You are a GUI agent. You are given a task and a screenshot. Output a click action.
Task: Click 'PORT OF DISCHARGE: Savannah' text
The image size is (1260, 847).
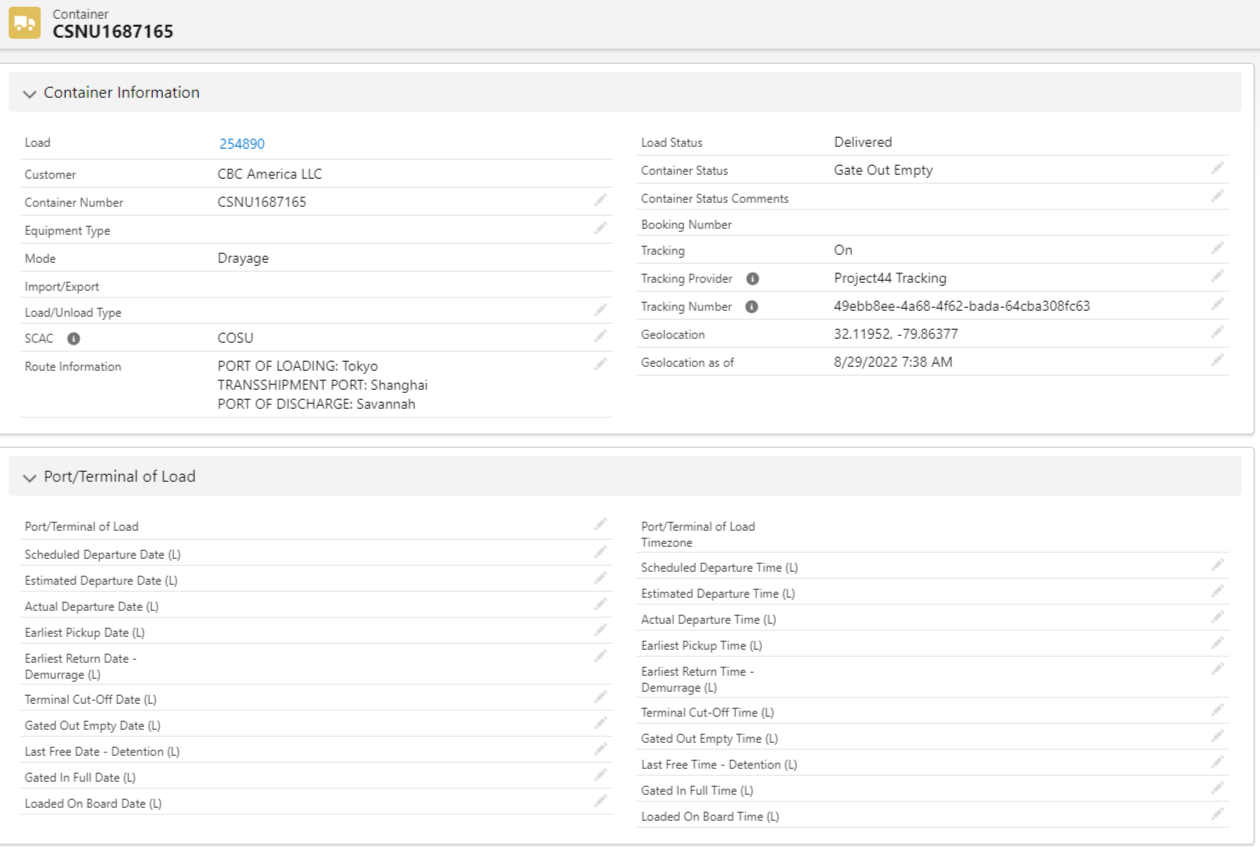click(316, 404)
